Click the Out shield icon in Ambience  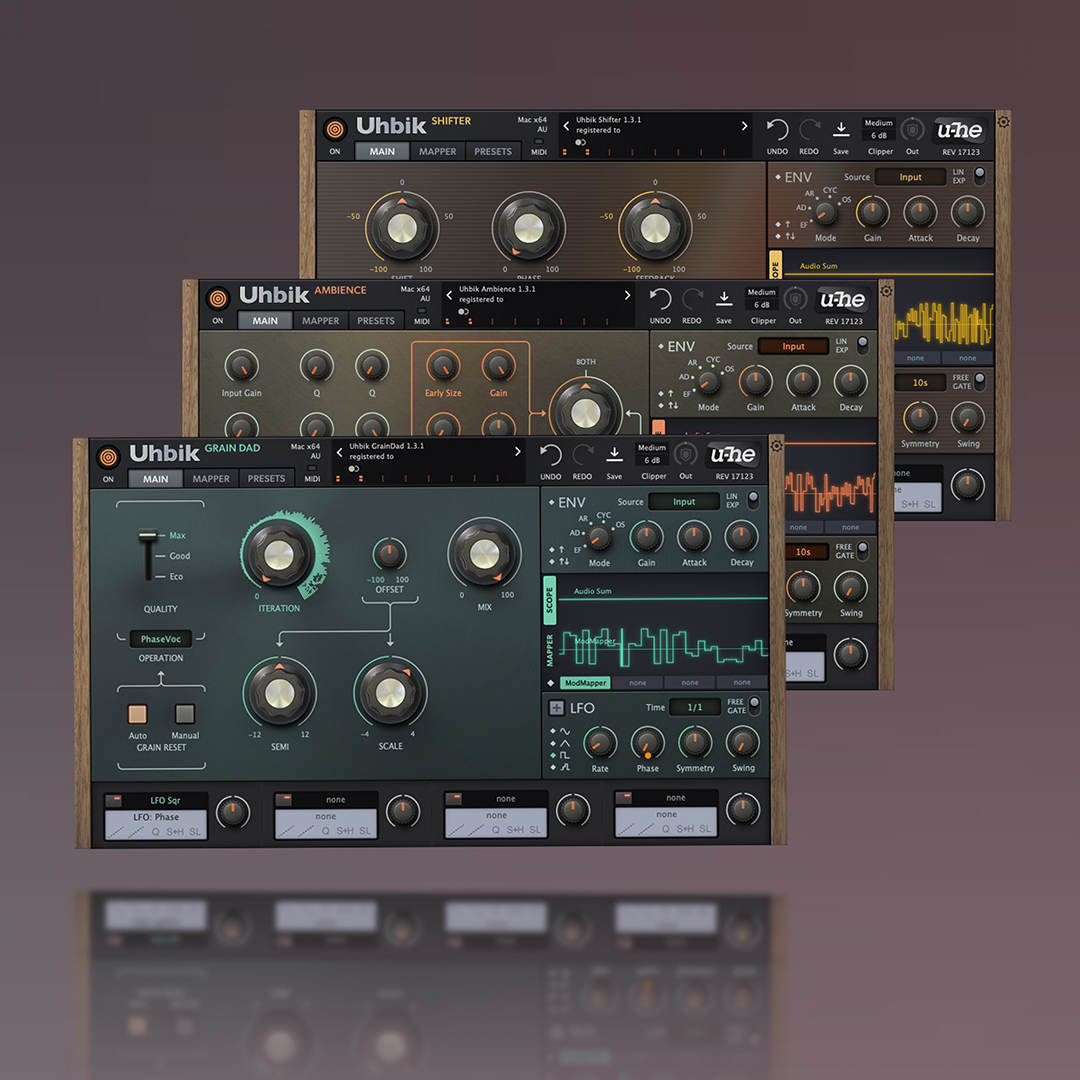[795, 299]
